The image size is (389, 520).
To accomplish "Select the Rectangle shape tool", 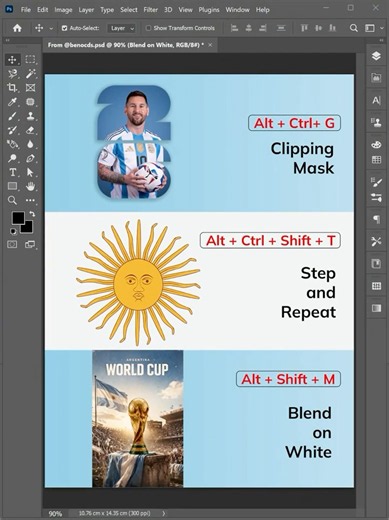I will pyautogui.click(x=12, y=186).
